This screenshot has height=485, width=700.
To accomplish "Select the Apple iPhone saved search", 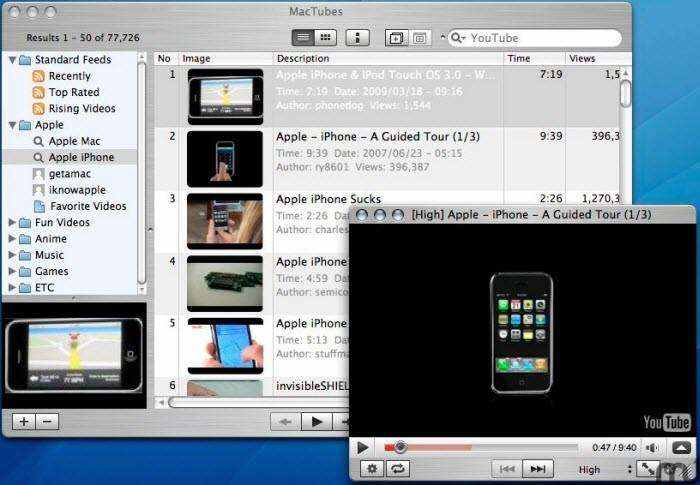I will click(81, 157).
